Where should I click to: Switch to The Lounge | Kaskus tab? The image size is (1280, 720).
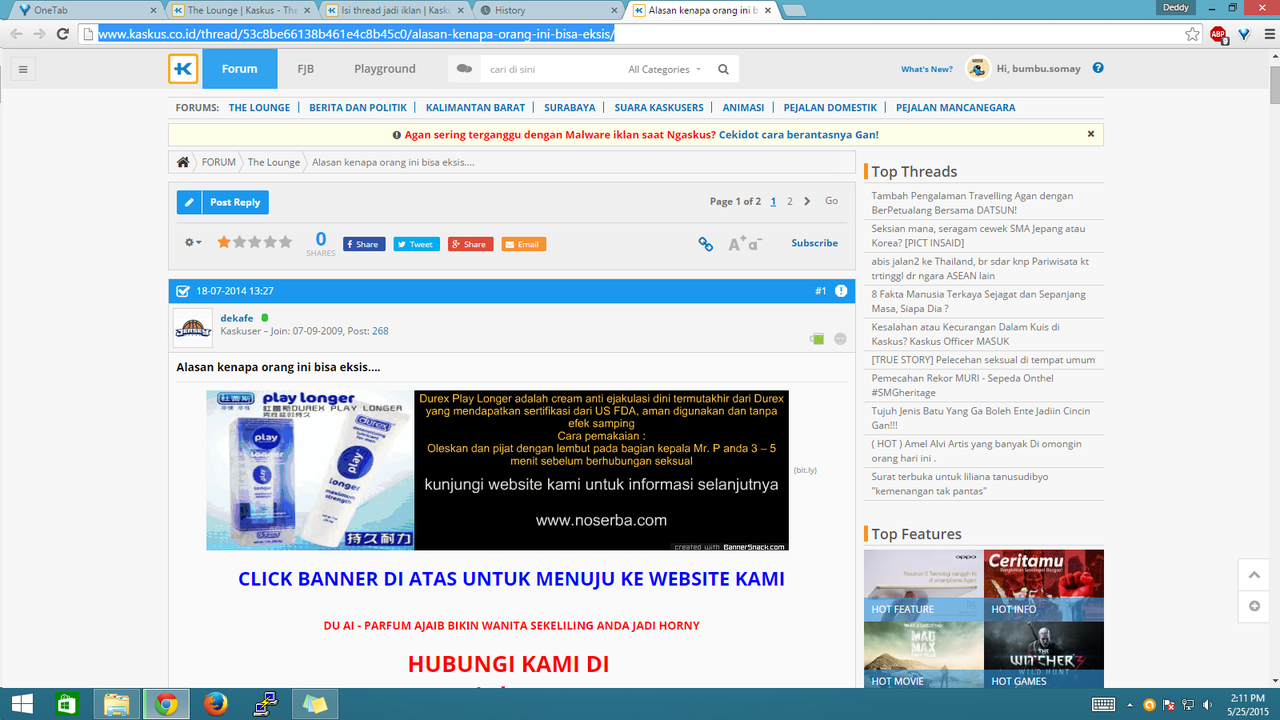pos(240,10)
